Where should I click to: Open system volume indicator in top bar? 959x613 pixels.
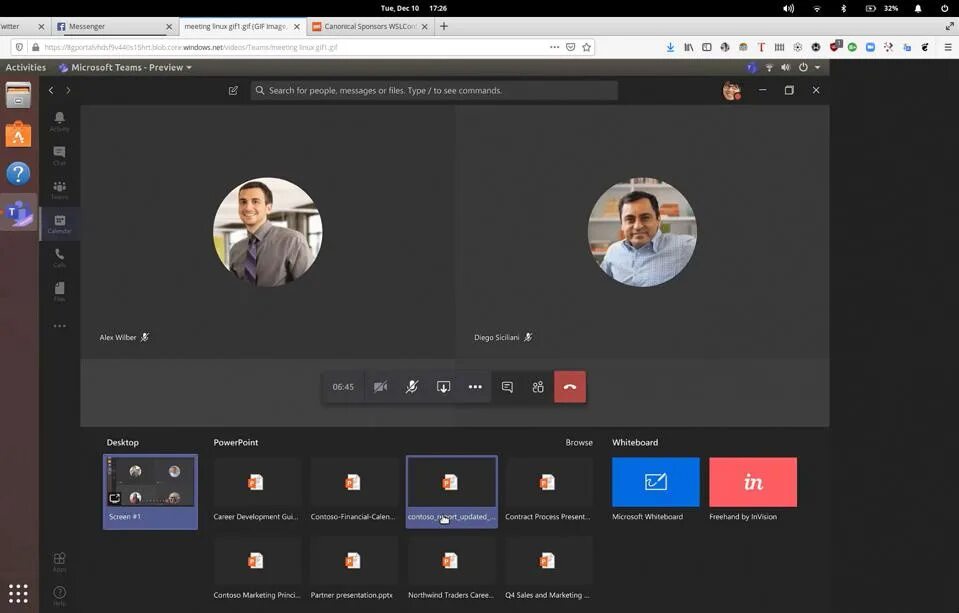(x=788, y=9)
